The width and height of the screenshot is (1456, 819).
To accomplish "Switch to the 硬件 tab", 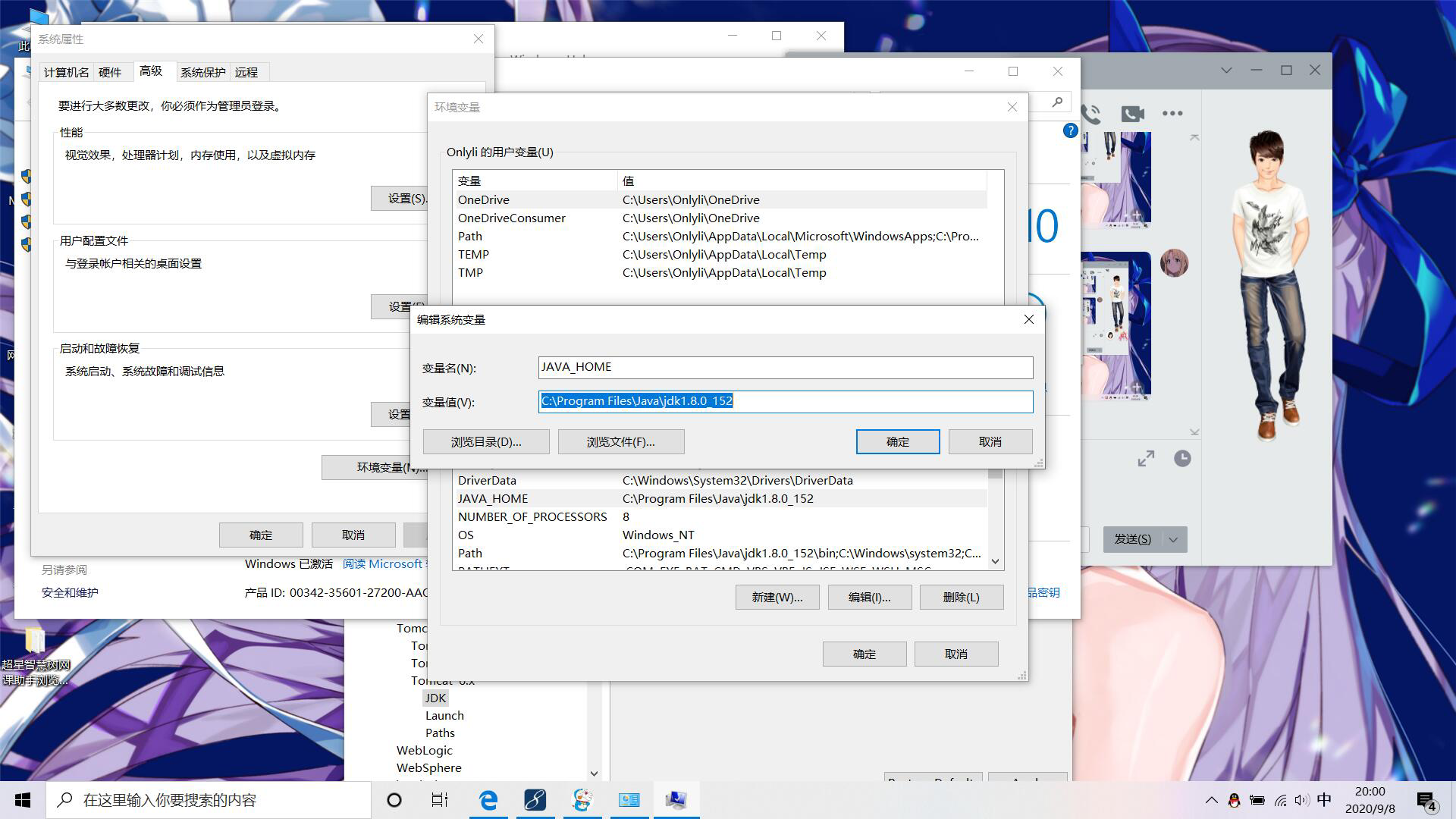I will tap(110, 72).
